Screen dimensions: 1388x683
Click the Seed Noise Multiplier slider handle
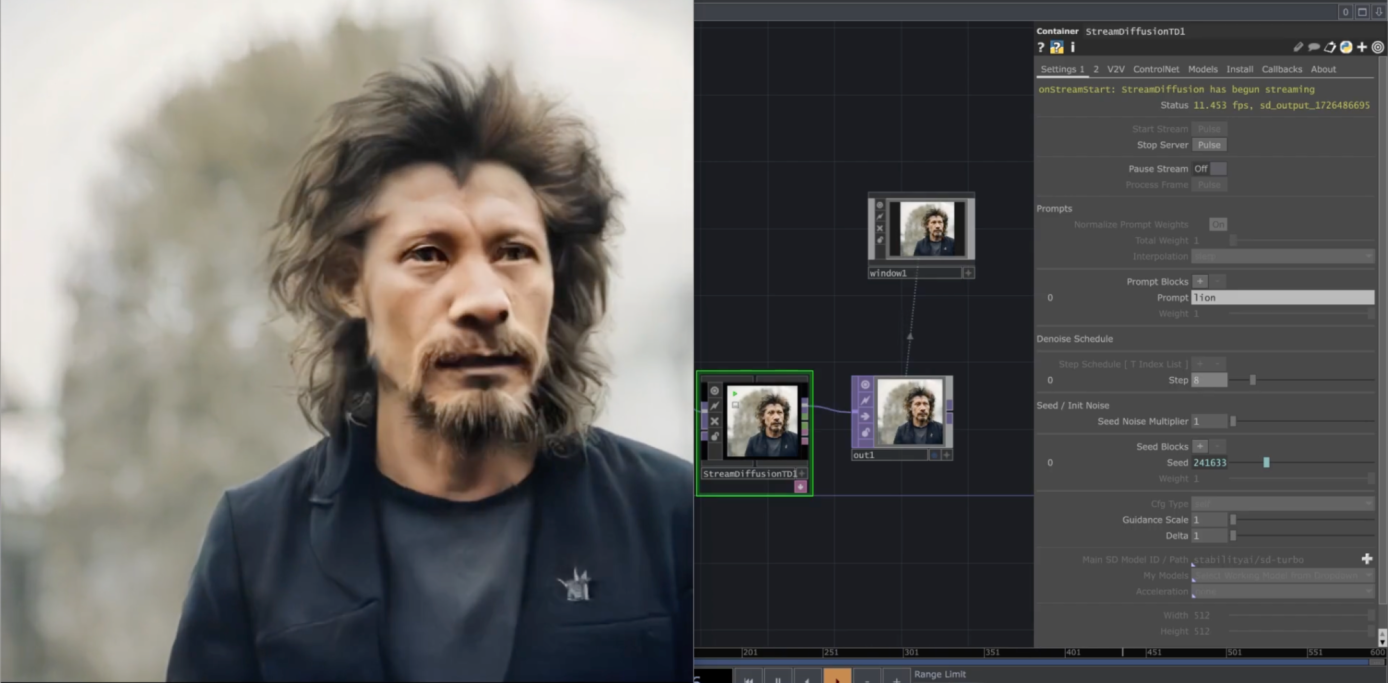pyautogui.click(x=1233, y=421)
